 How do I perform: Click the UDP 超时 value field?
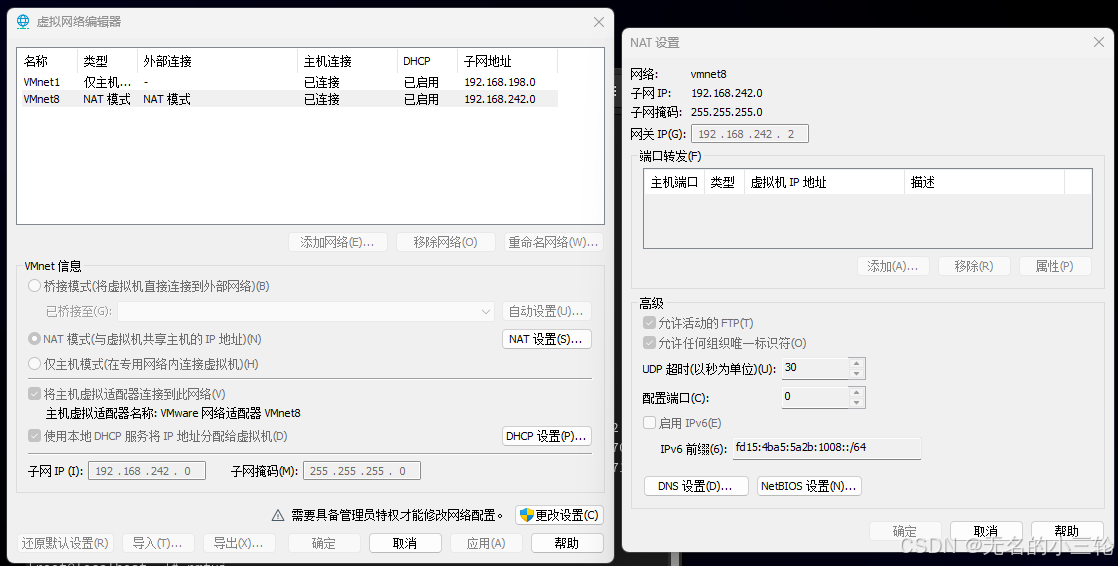(816, 369)
